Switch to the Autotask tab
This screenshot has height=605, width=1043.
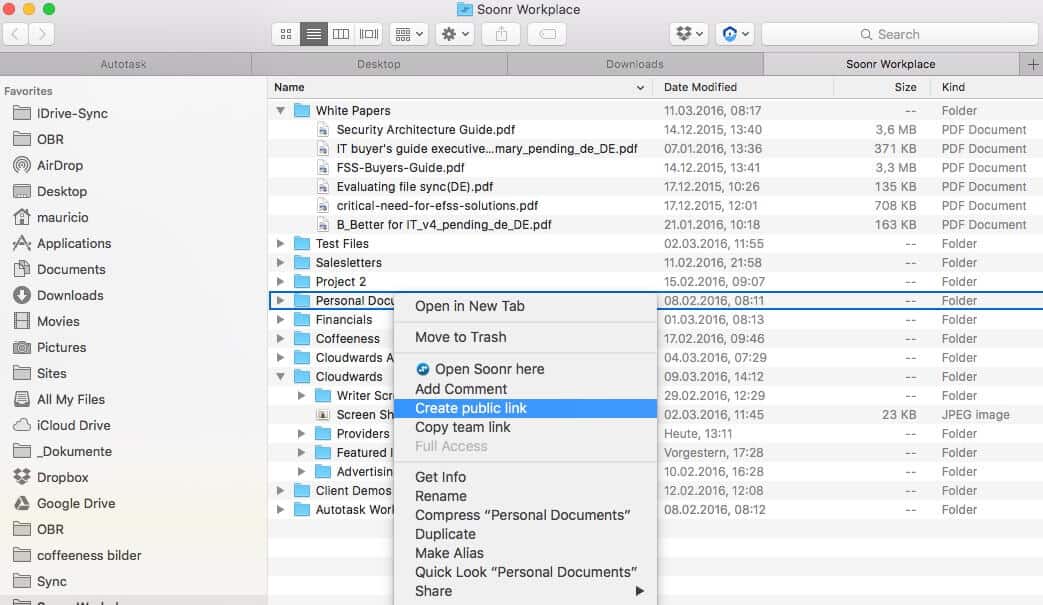coord(124,64)
